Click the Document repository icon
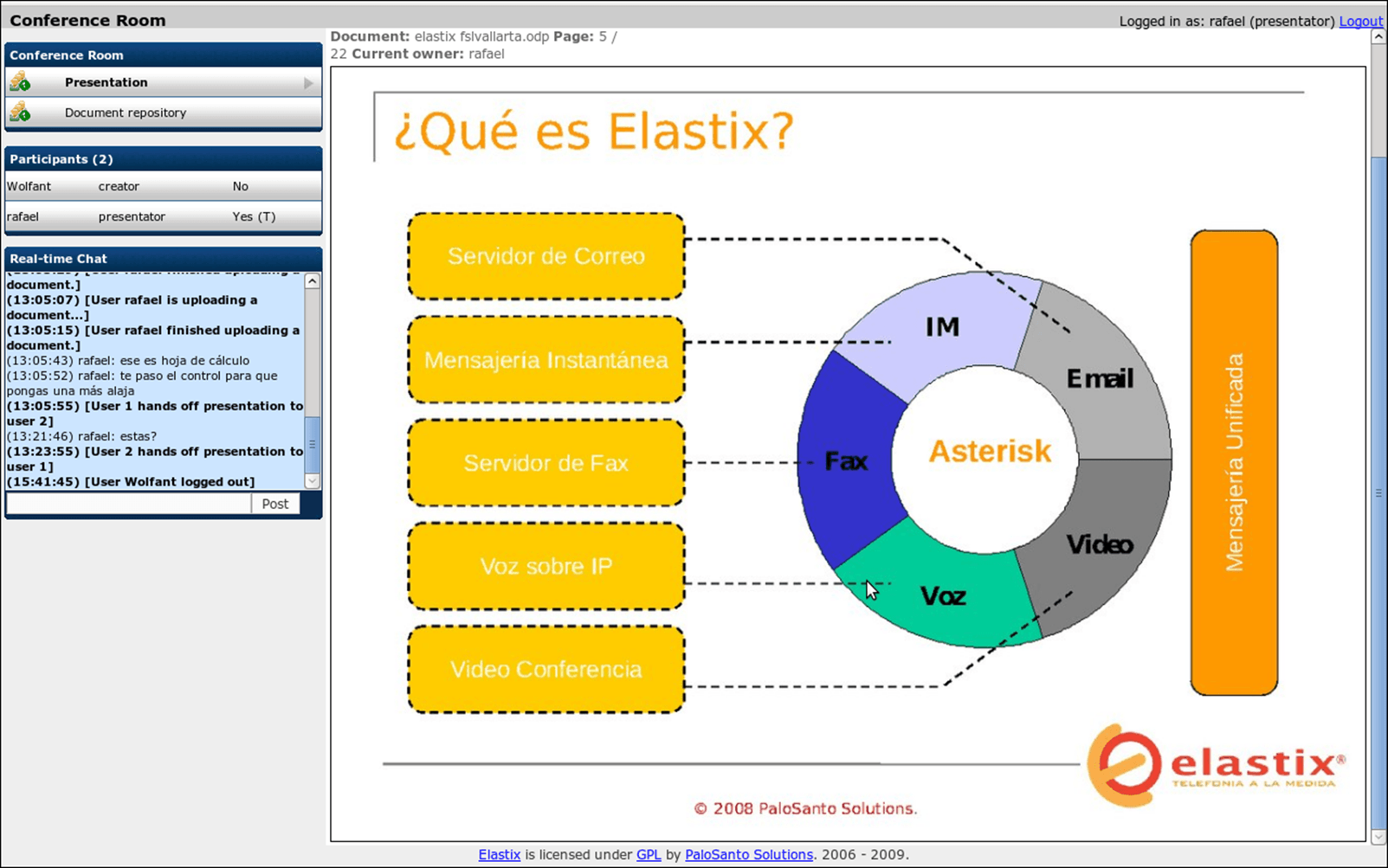 click(20, 113)
